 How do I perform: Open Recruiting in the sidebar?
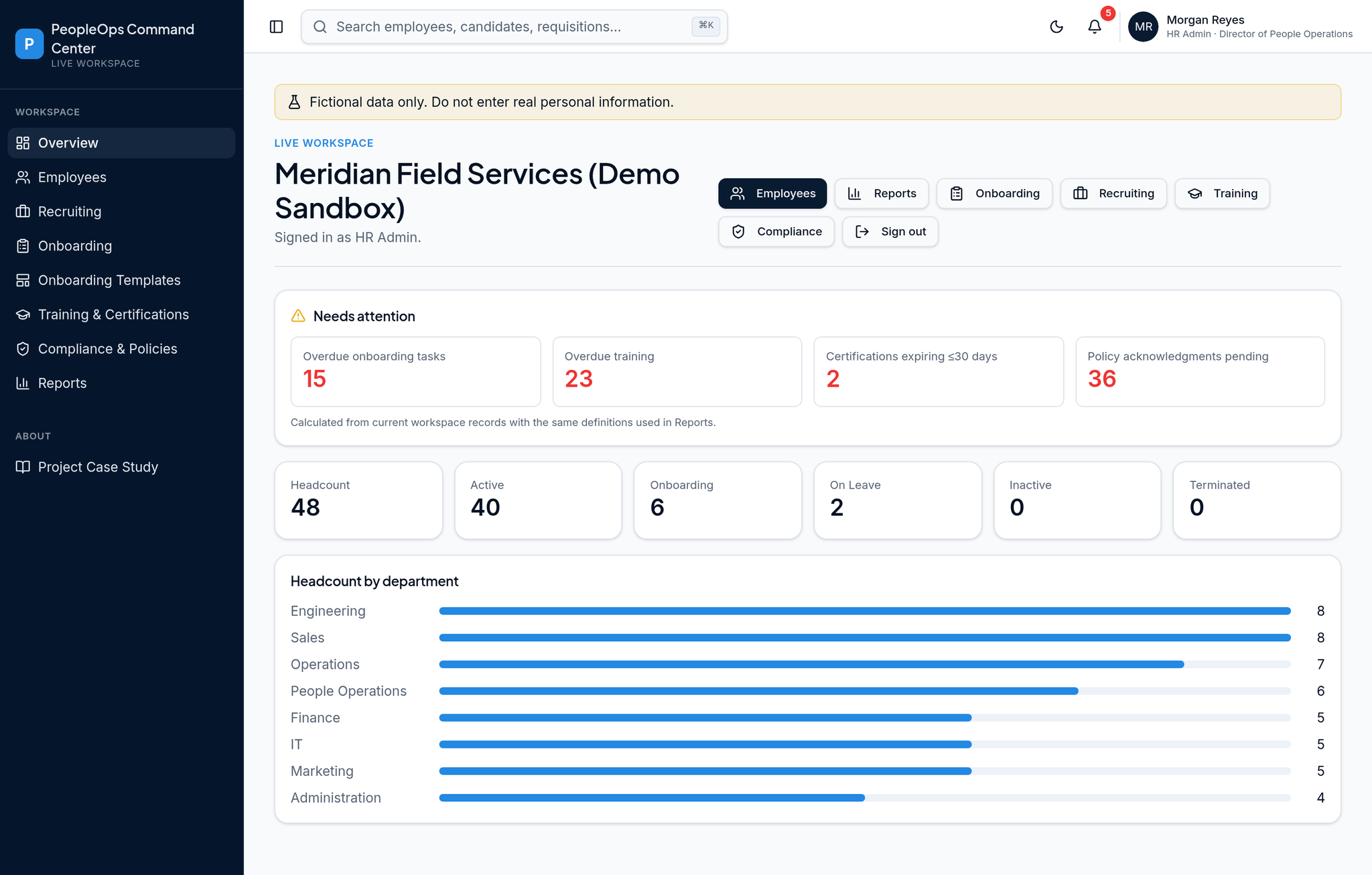click(121, 212)
